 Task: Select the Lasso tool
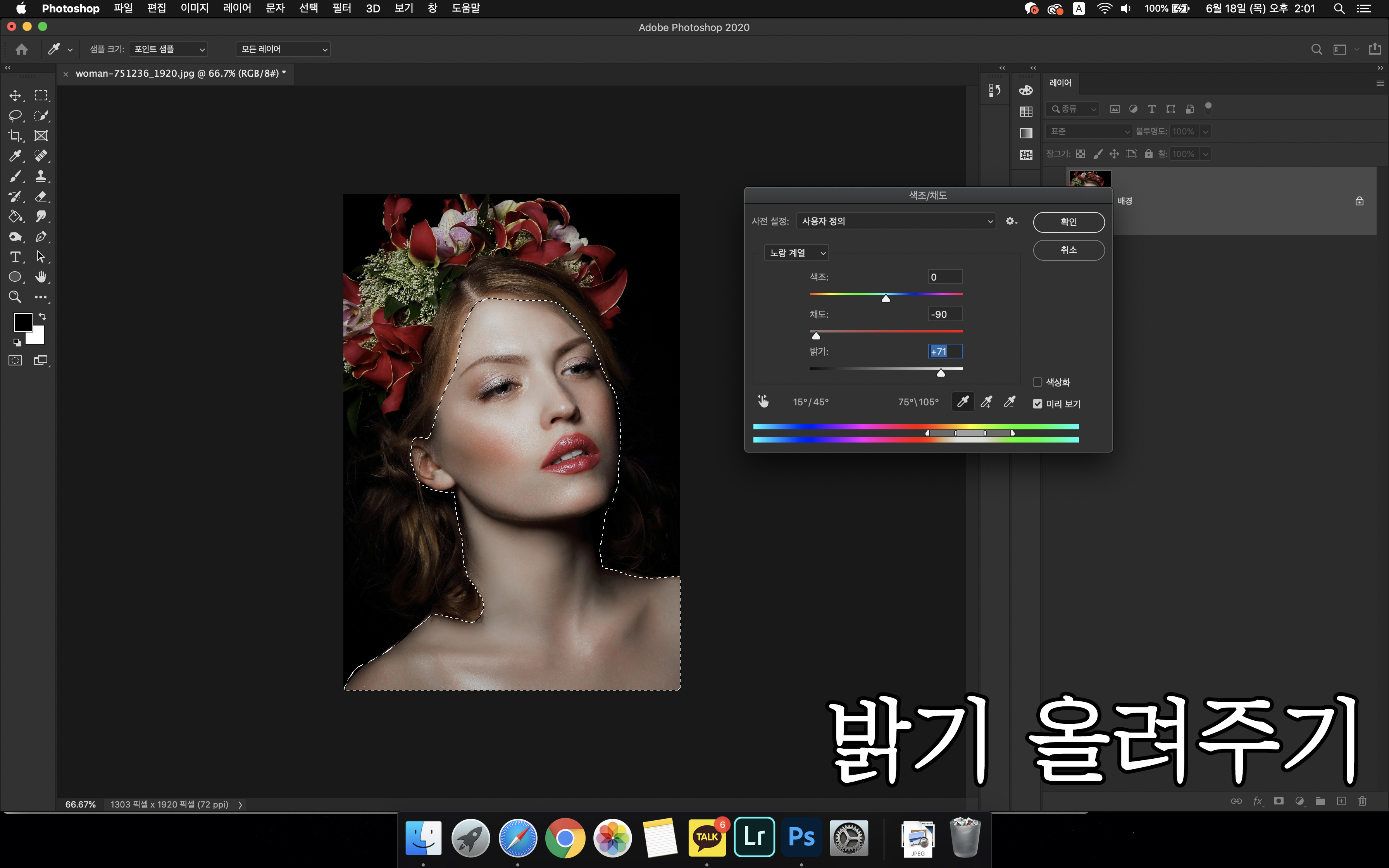[x=16, y=115]
